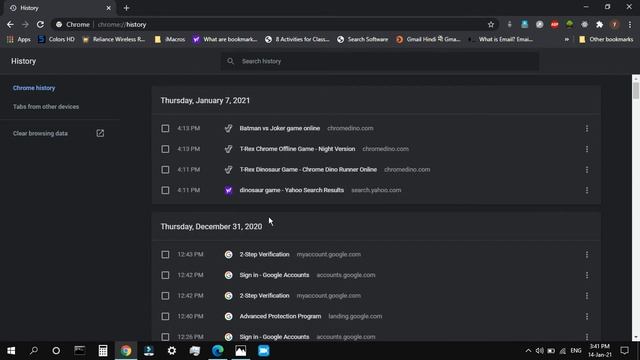Open T-Rex Chrome Offline Game Night Version link
Image resolution: width=640 pixels, height=360 pixels.
click(x=297, y=149)
